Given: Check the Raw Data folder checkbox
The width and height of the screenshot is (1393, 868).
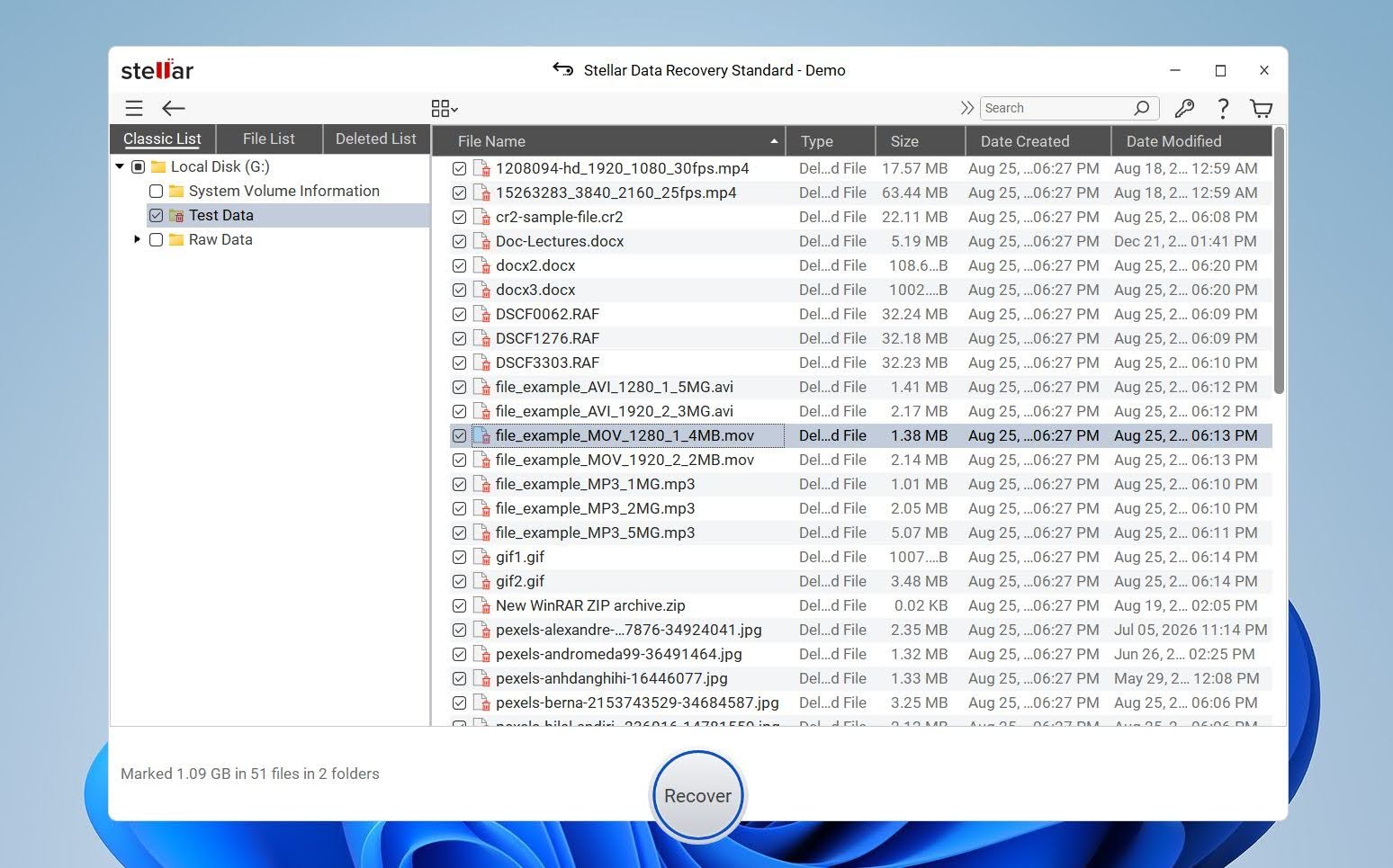Looking at the screenshot, I should pyautogui.click(x=156, y=239).
